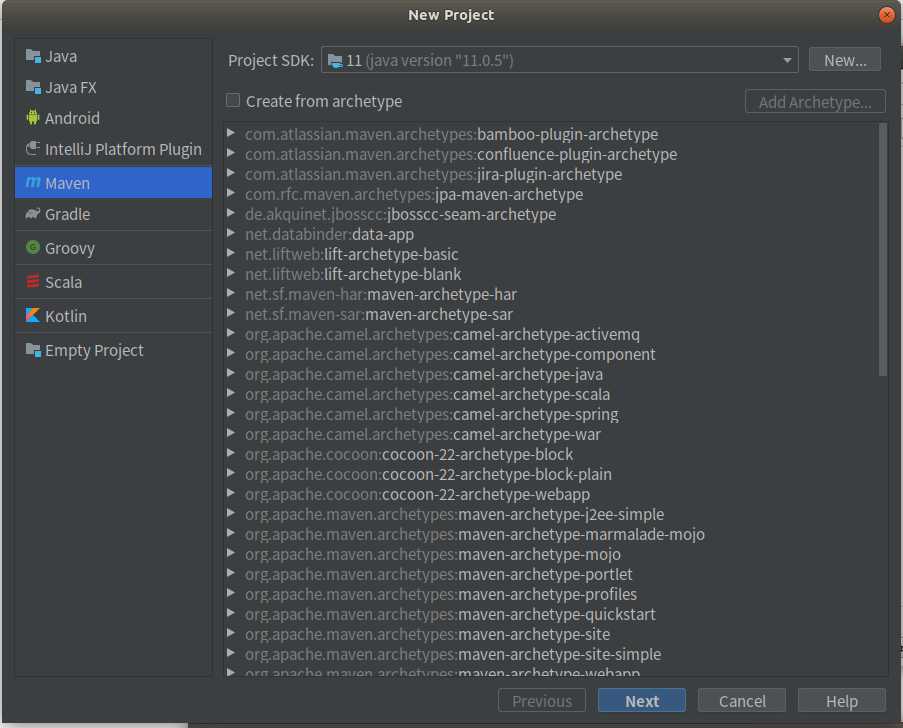This screenshot has height=728, width=903.
Task: Select maven-archetype-j2ee-simple row
Action: tap(552, 514)
